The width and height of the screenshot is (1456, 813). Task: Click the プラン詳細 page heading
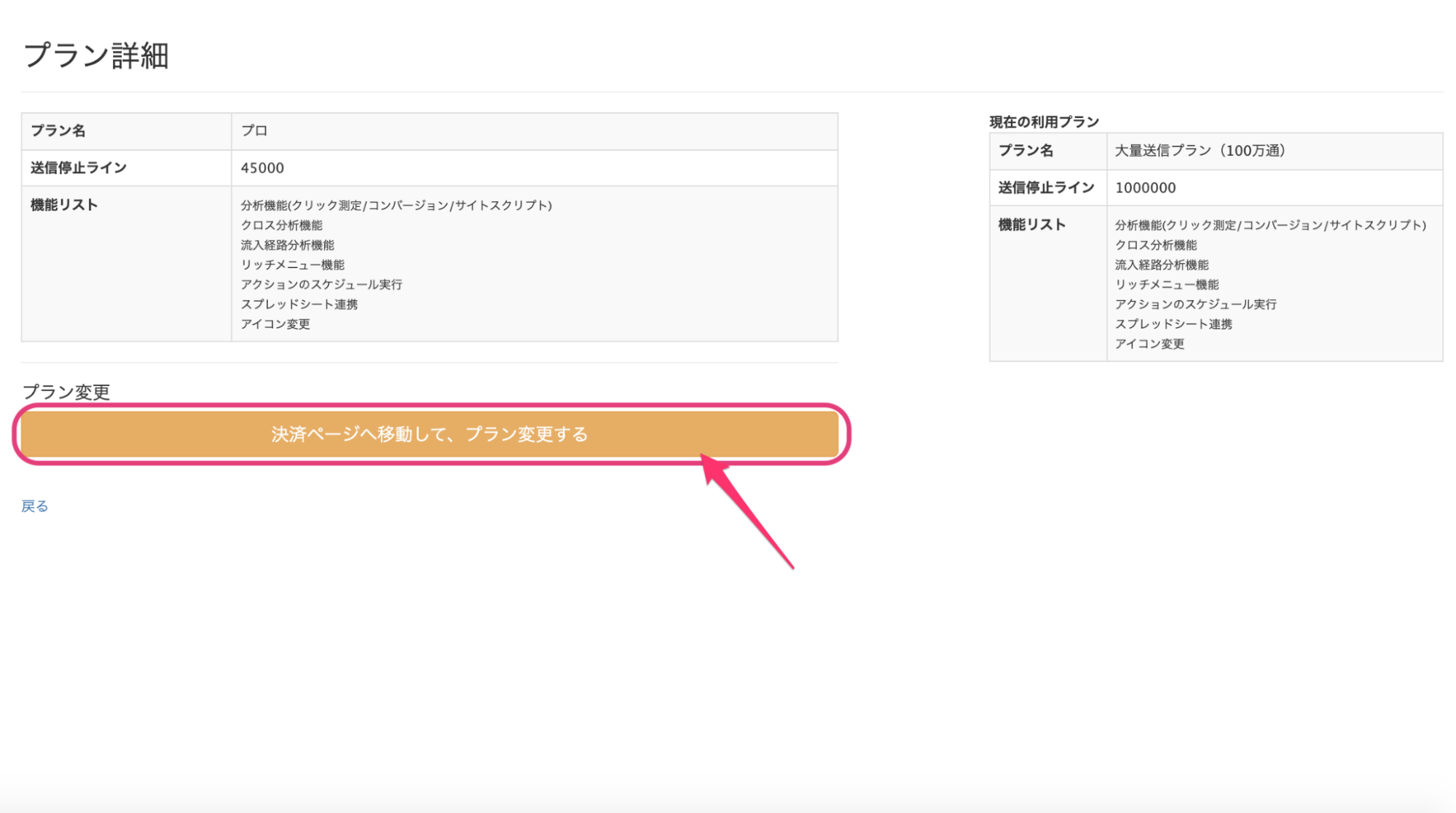tap(95, 54)
